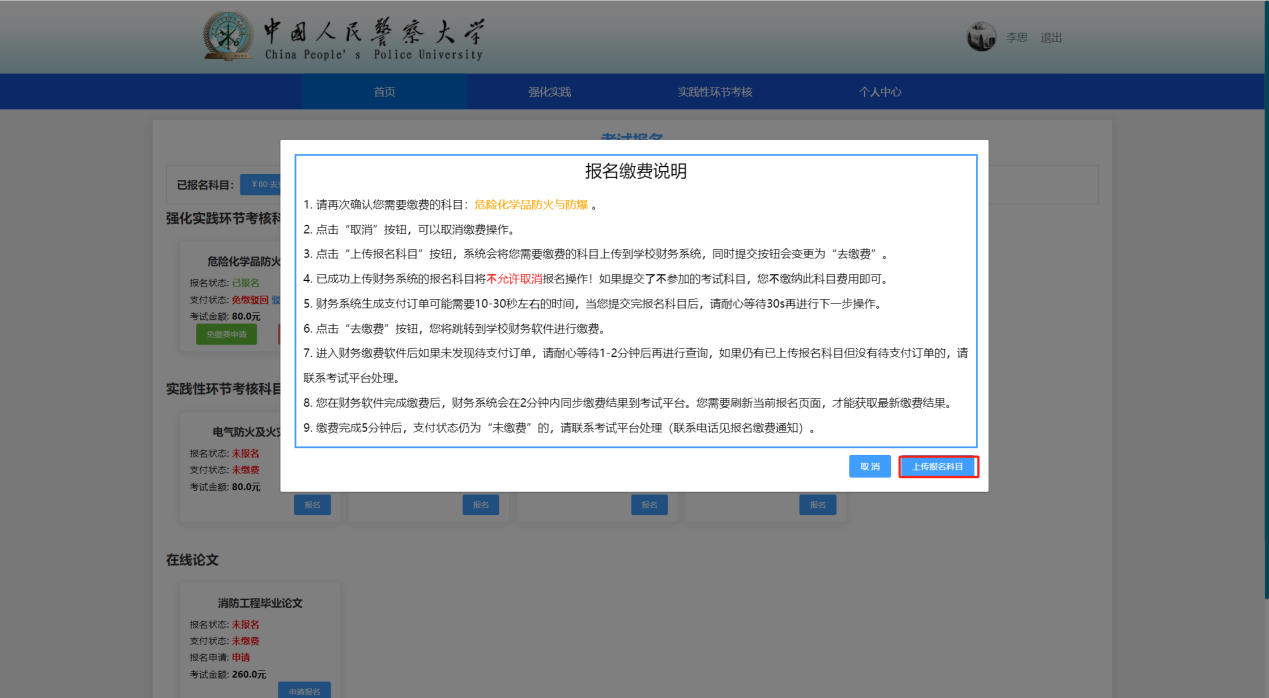This screenshot has height=698, width=1269.
Task: Click the red 申请 link in thesis card
Action: 241,658
